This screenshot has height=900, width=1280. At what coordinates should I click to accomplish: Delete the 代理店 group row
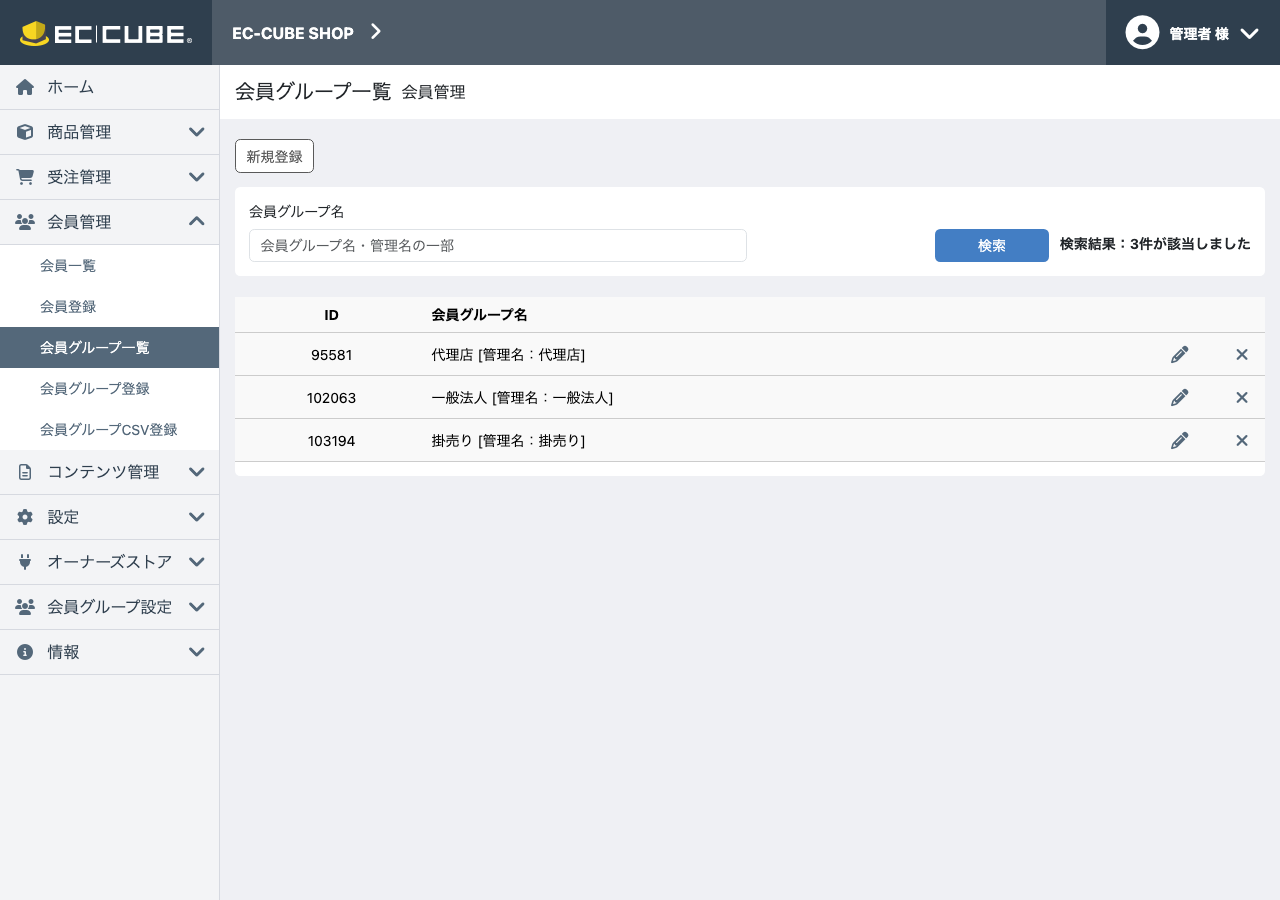pyautogui.click(x=1242, y=354)
